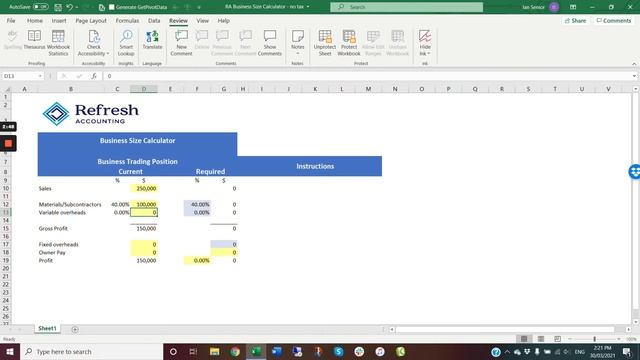Switch to the Data tab
This screenshot has height=360, width=640.
coord(154,20)
